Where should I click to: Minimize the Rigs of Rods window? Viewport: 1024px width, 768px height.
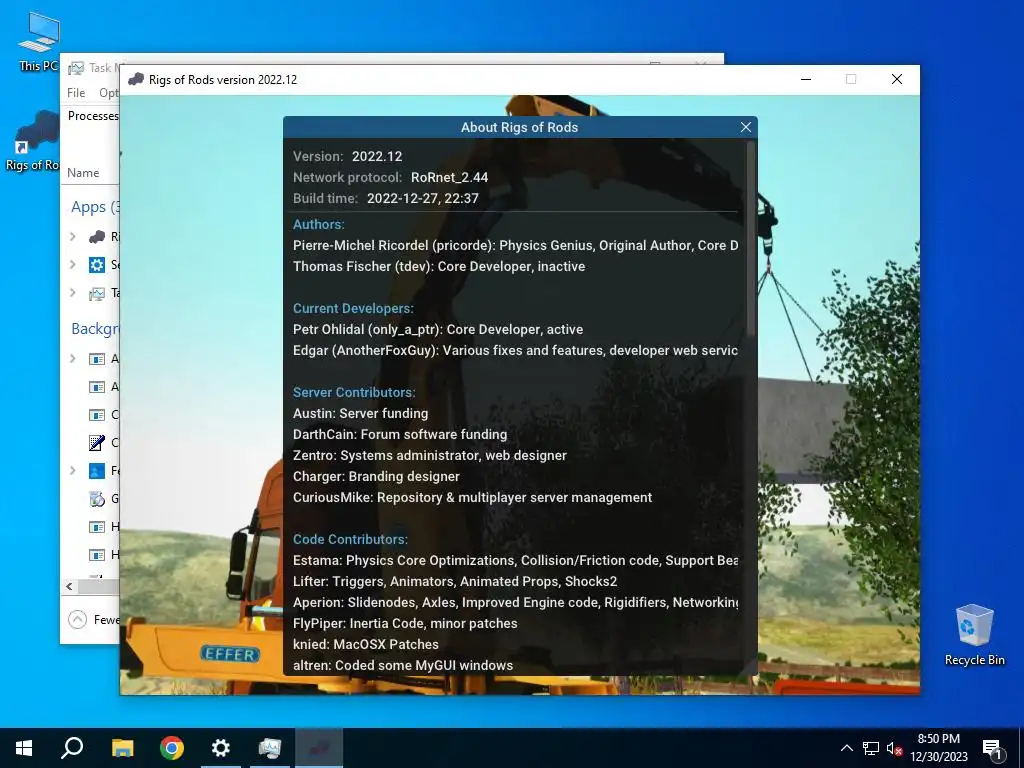coord(806,80)
